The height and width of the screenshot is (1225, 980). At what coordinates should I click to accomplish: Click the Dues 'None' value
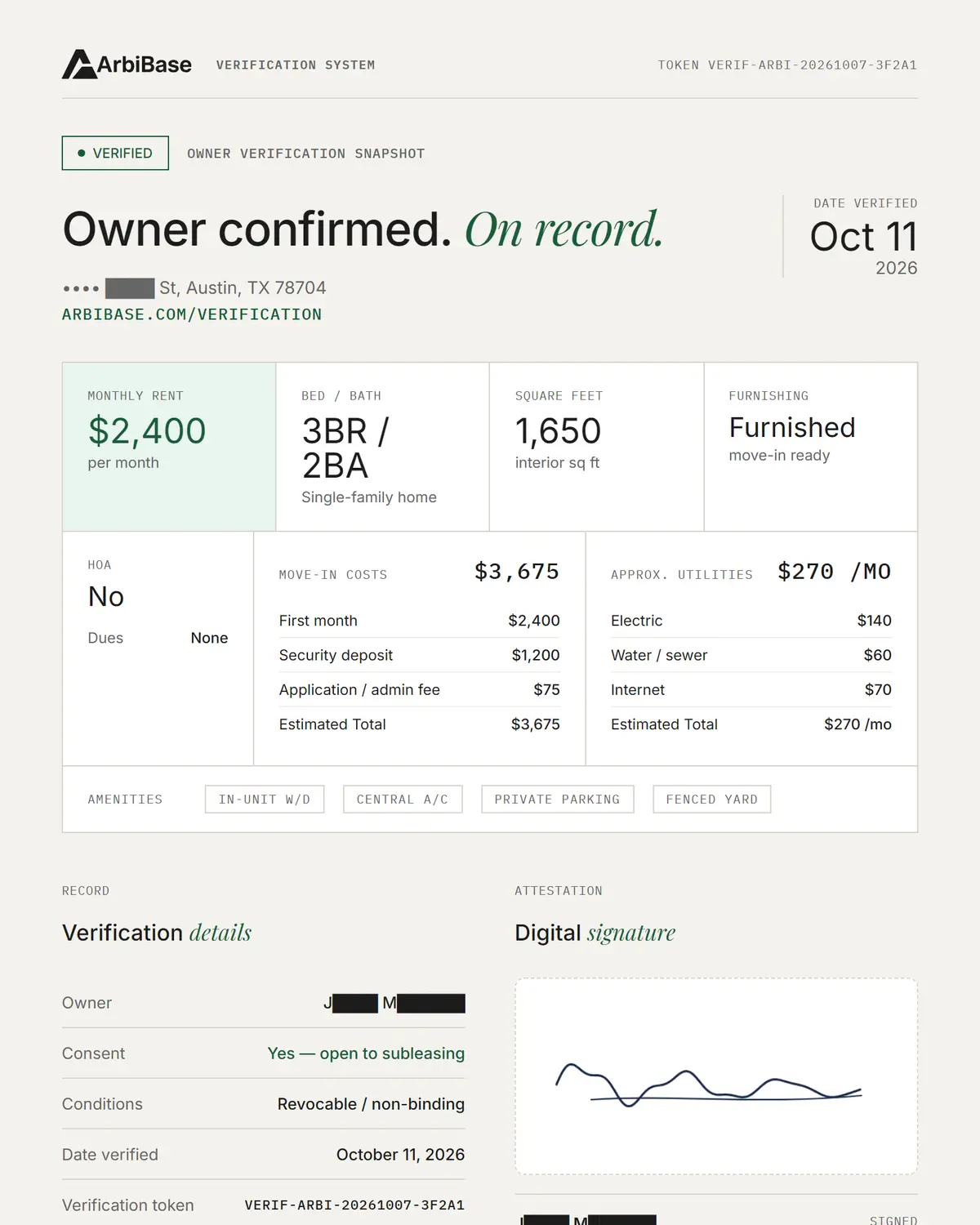(x=209, y=638)
